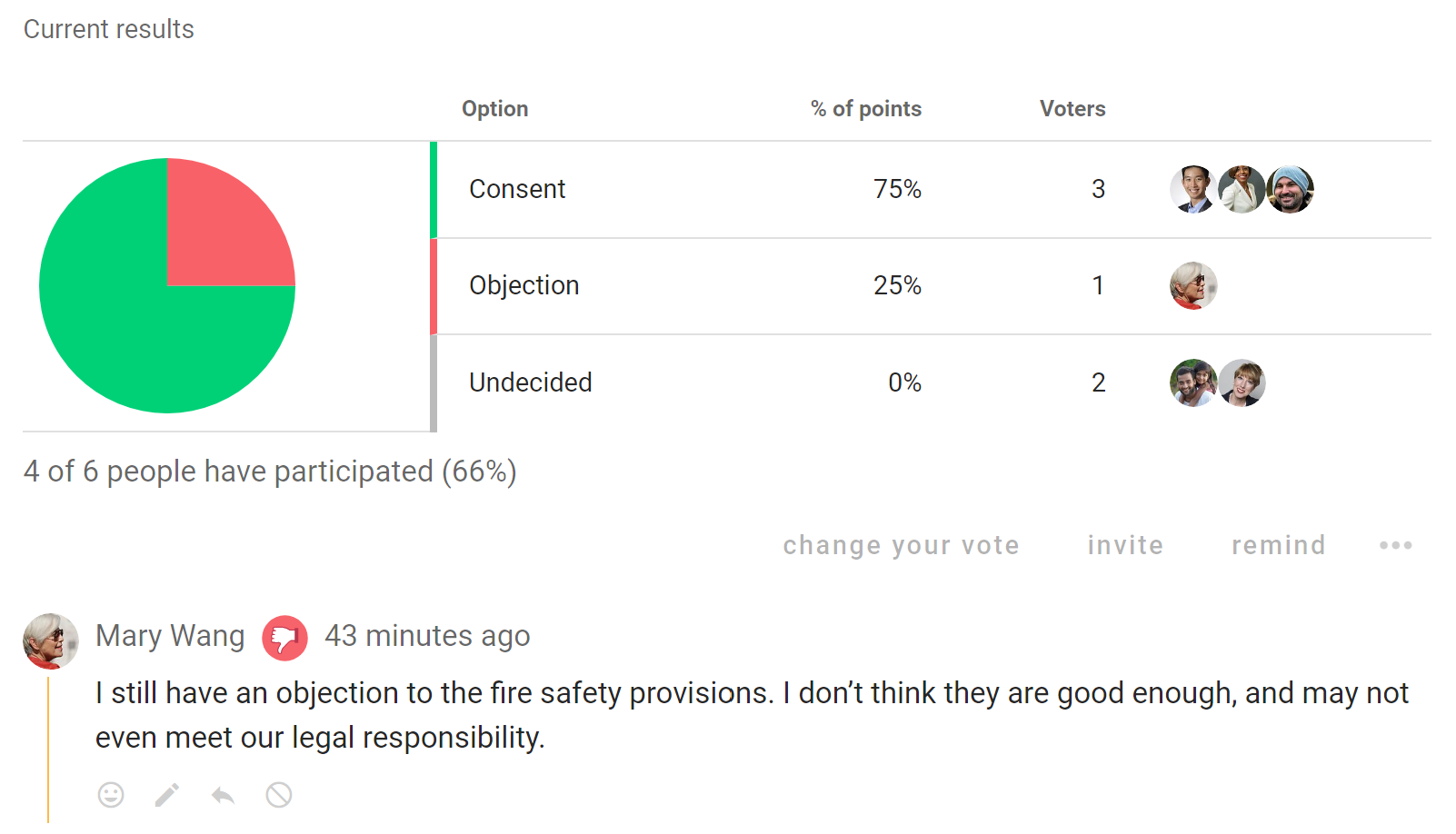Click the emoji reaction smiley icon

pyautogui.click(x=111, y=795)
